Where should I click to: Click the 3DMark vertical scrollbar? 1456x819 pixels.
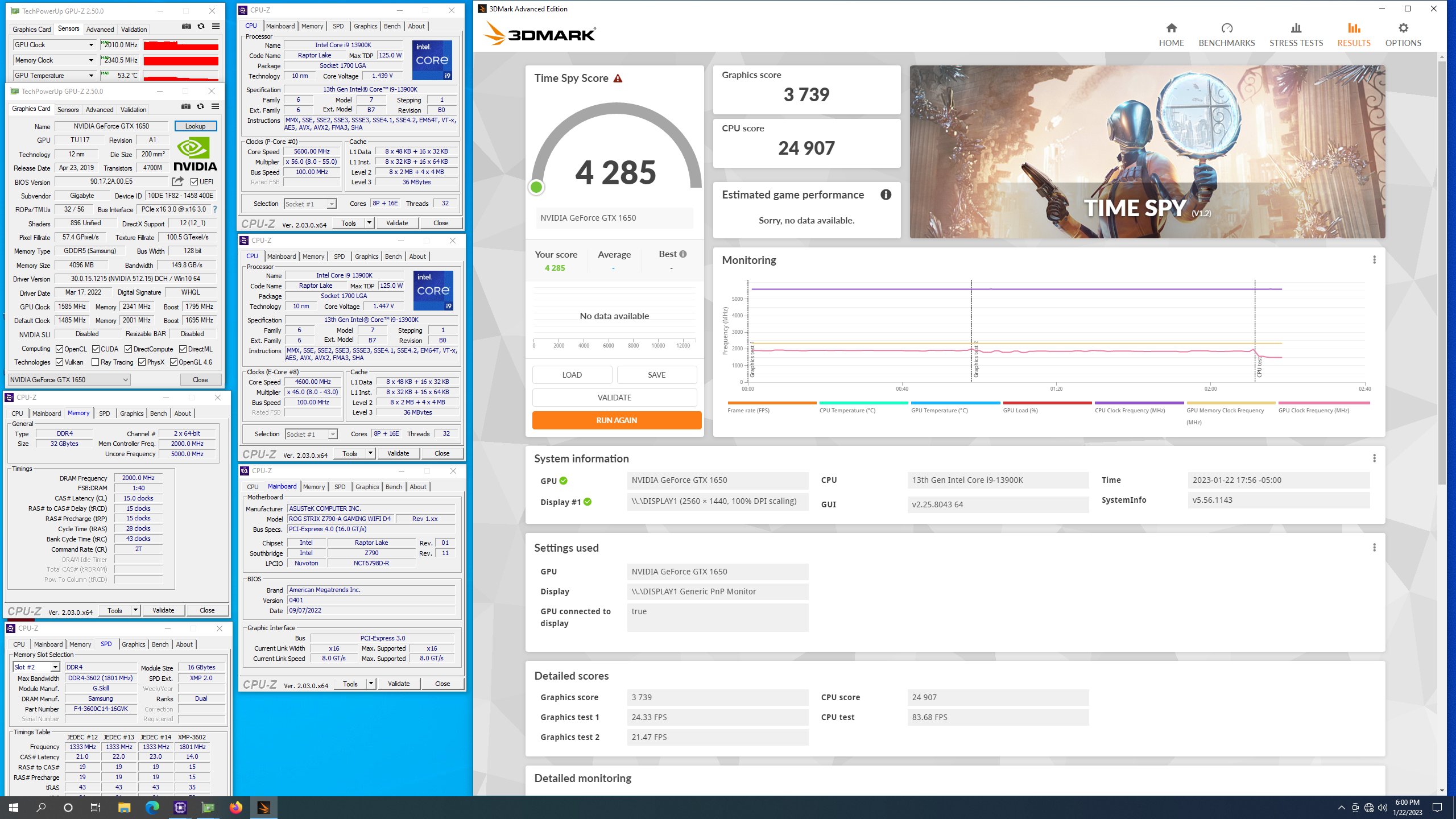(x=1441, y=273)
